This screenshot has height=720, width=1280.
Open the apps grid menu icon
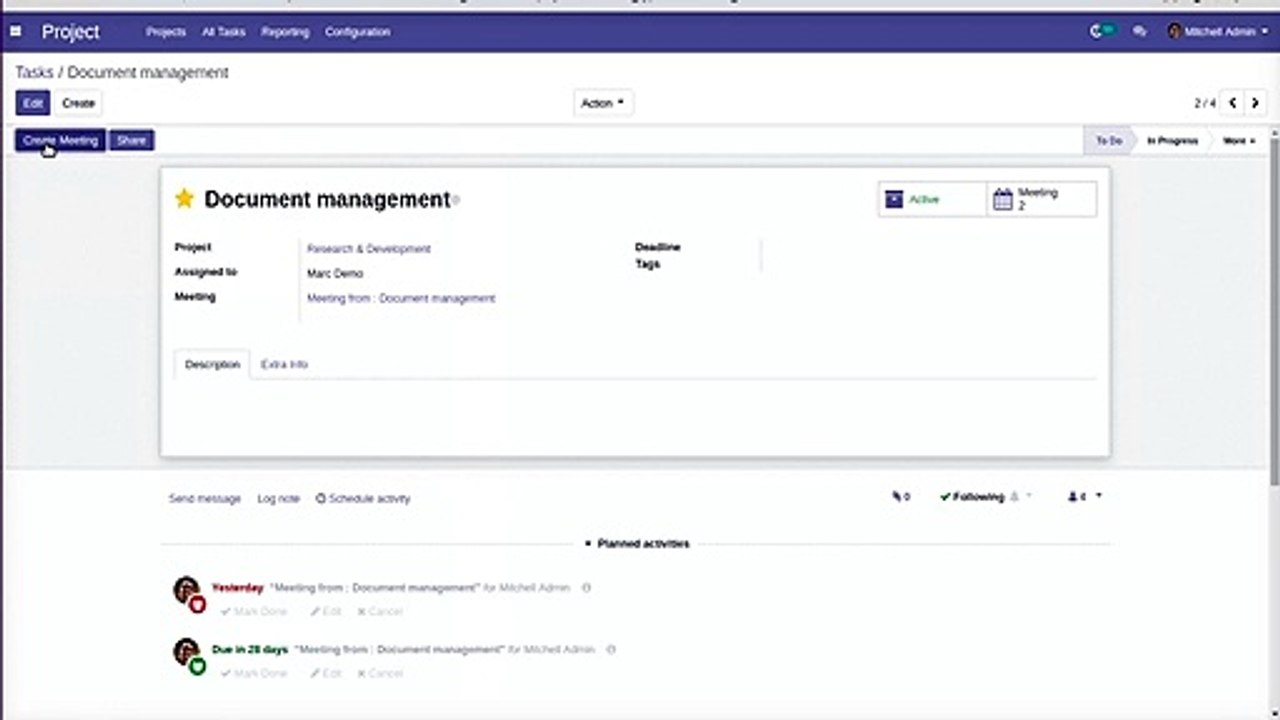point(15,32)
